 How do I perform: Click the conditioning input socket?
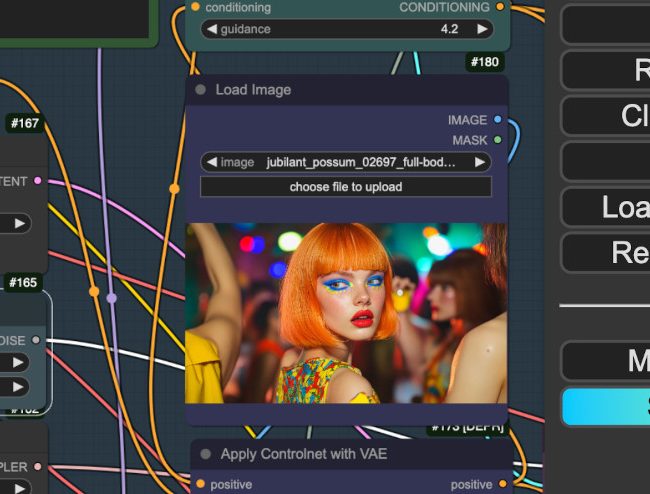pos(195,7)
